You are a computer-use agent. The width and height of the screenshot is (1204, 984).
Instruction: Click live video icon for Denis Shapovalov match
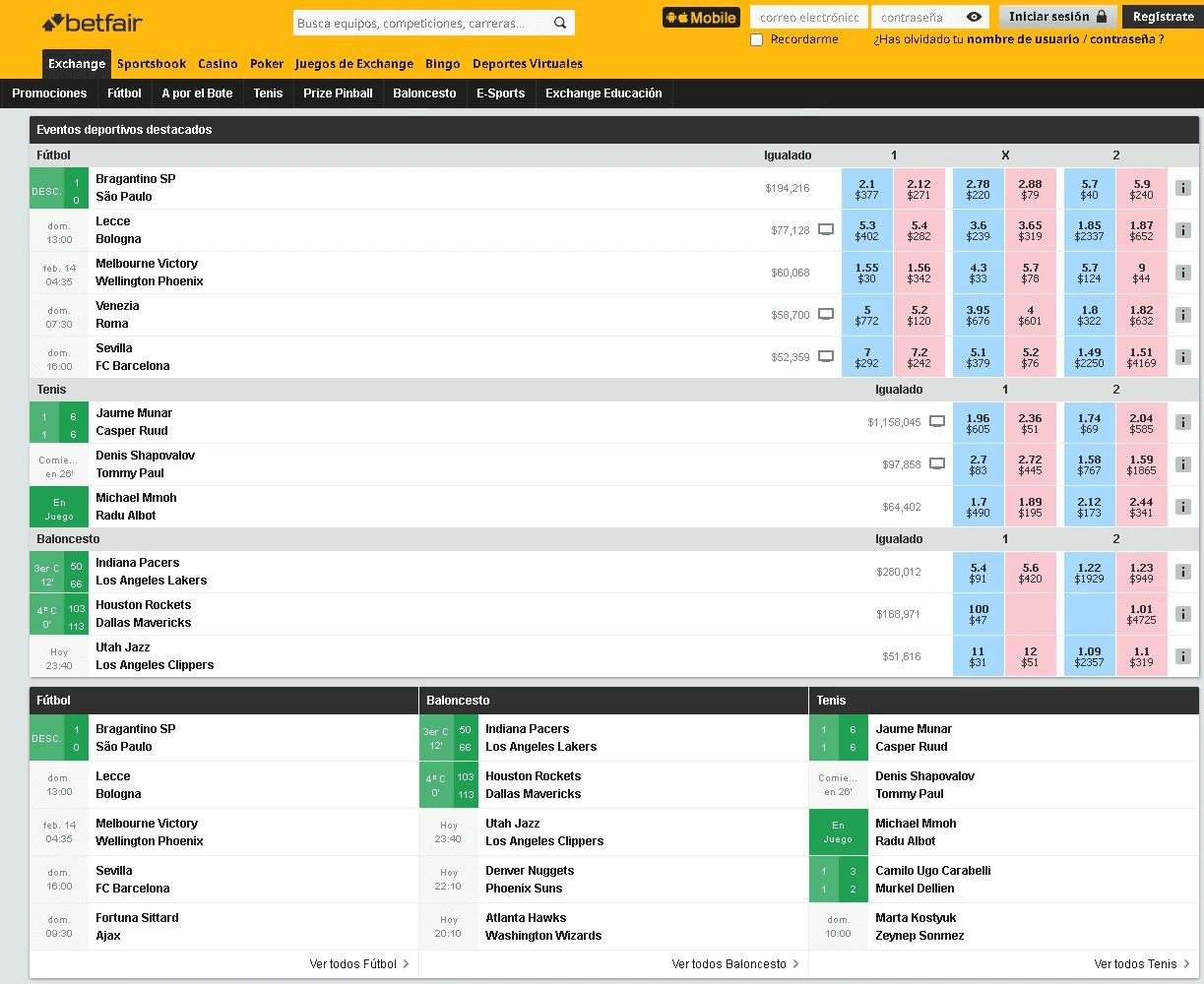pyautogui.click(x=937, y=464)
